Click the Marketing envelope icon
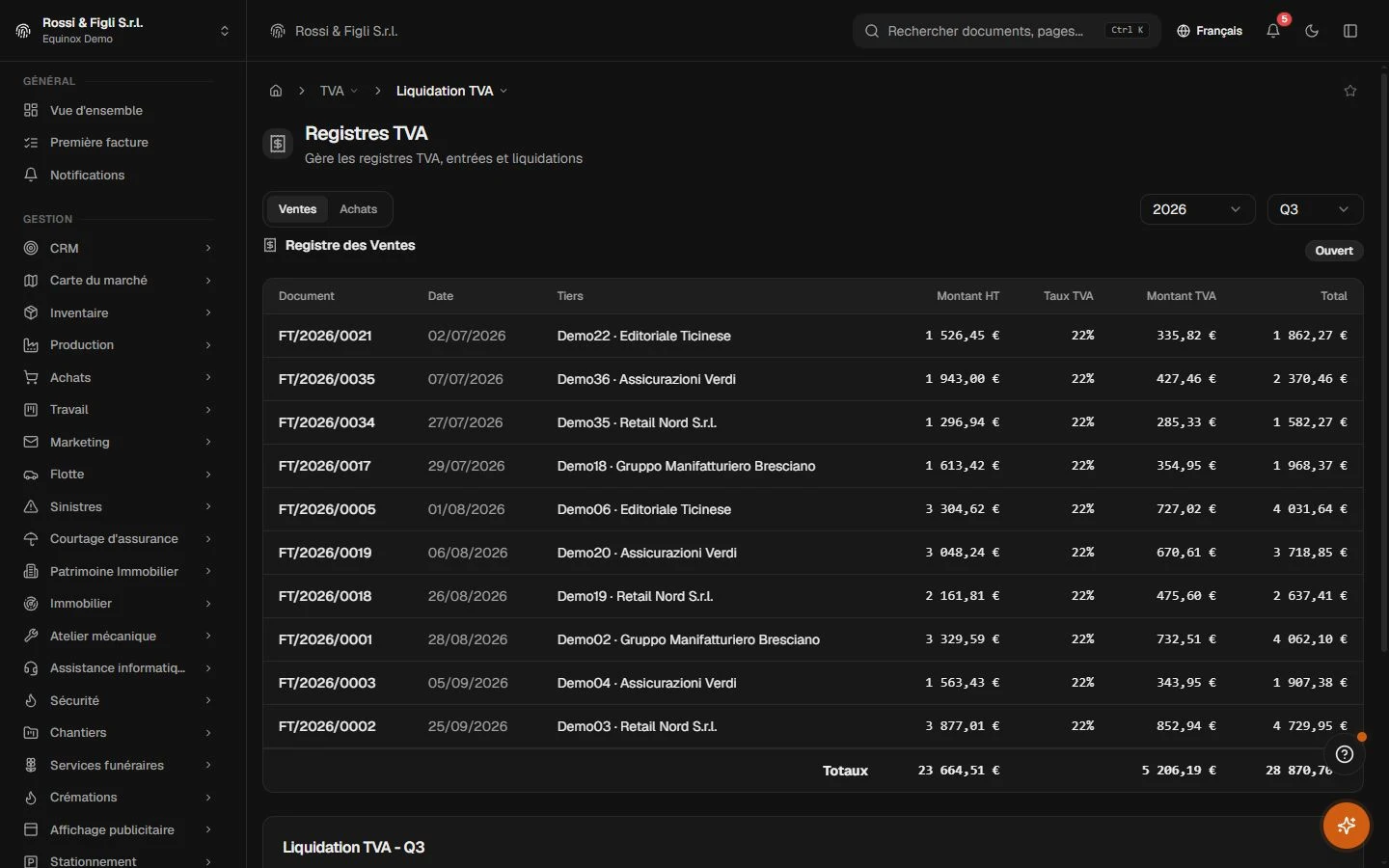1389x868 pixels. click(x=31, y=442)
